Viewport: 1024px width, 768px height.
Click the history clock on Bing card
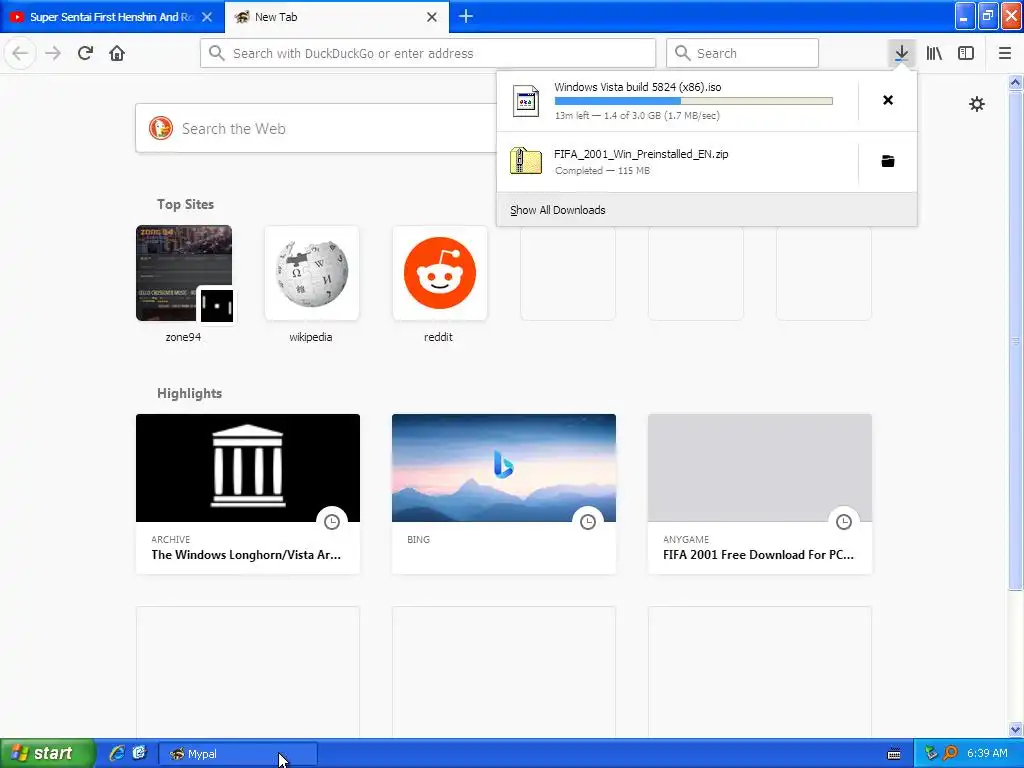[588, 521]
